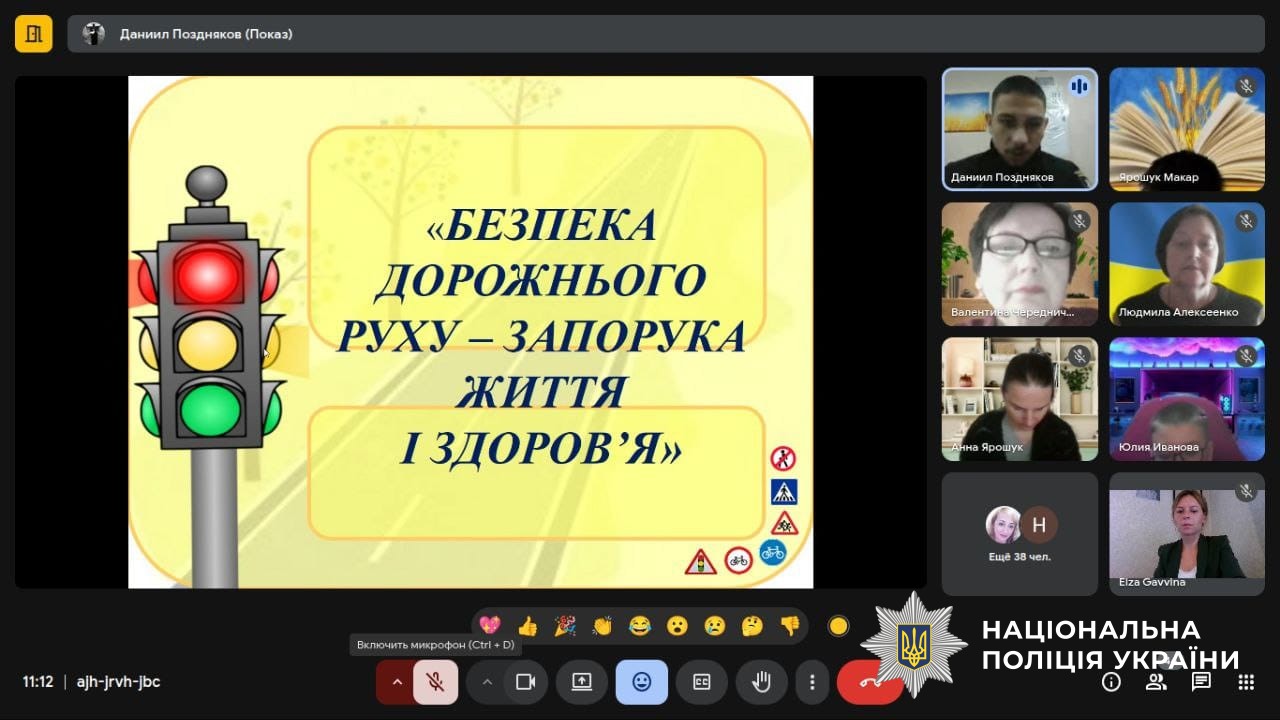Select Eliza Gavvina's video thumbnail
The height and width of the screenshot is (720, 1280).
pos(1187,534)
